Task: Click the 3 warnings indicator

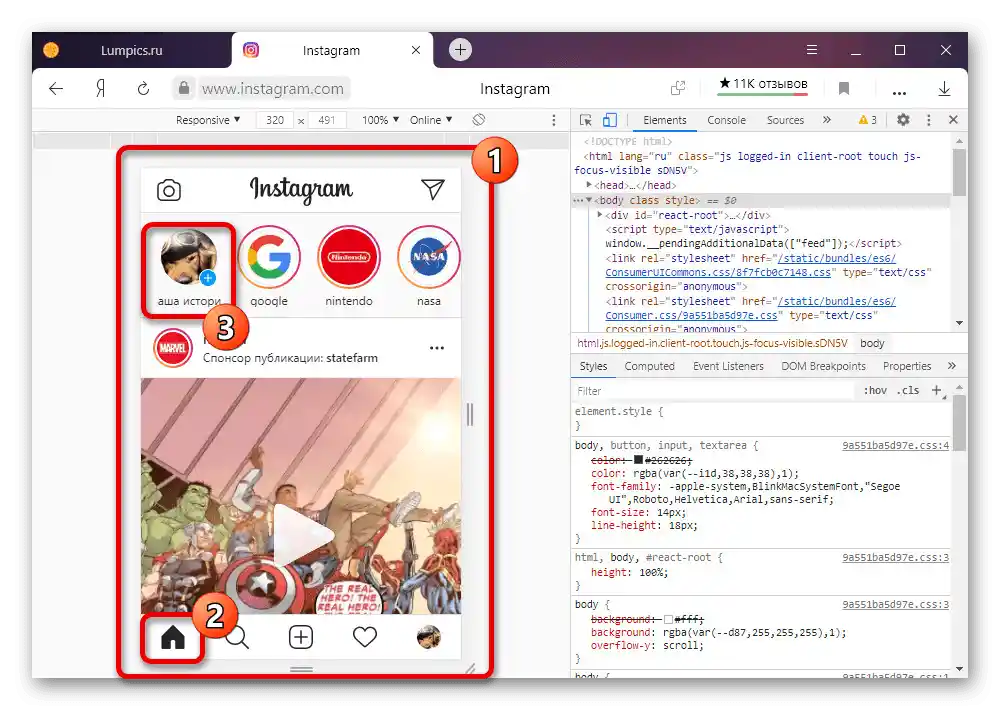Action: [867, 120]
